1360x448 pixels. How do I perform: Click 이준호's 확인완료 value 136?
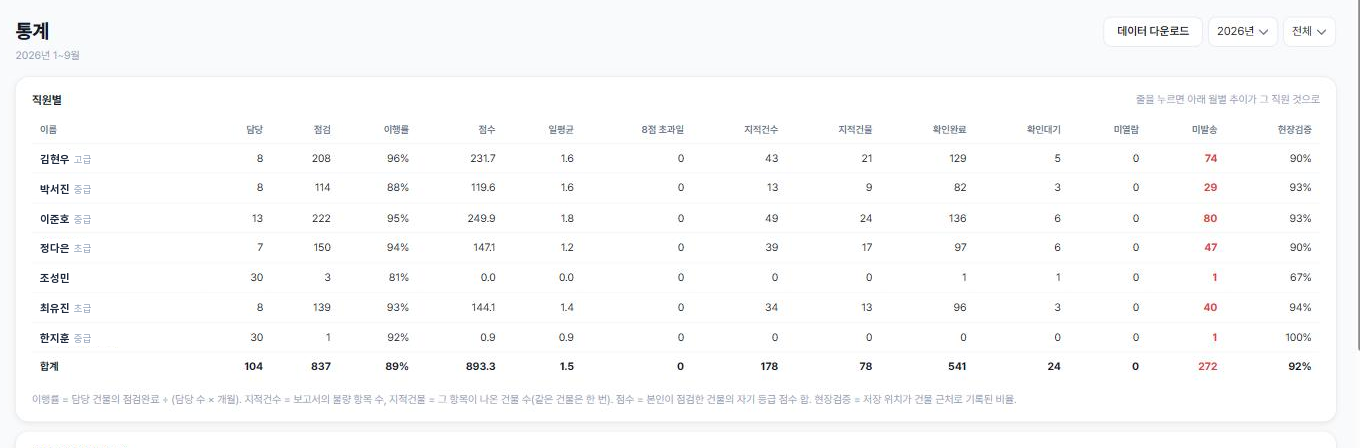pyautogui.click(x=957, y=219)
